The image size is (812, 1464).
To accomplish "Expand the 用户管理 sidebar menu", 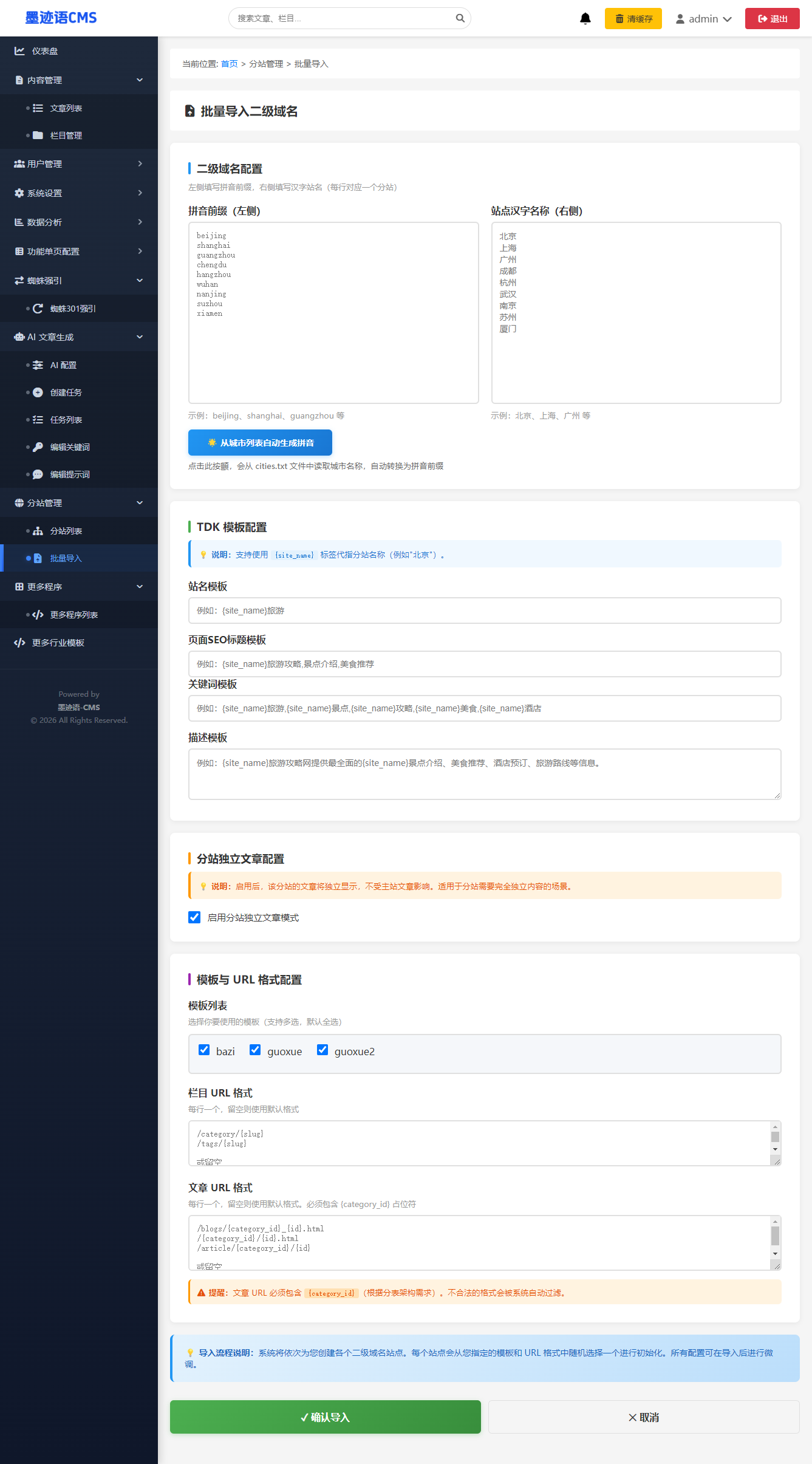I will [79, 164].
